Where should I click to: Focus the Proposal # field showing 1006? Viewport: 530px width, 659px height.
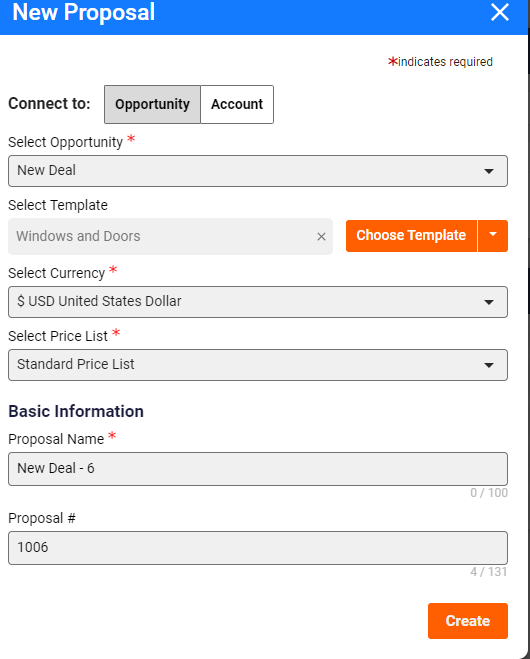pyautogui.click(x=258, y=548)
